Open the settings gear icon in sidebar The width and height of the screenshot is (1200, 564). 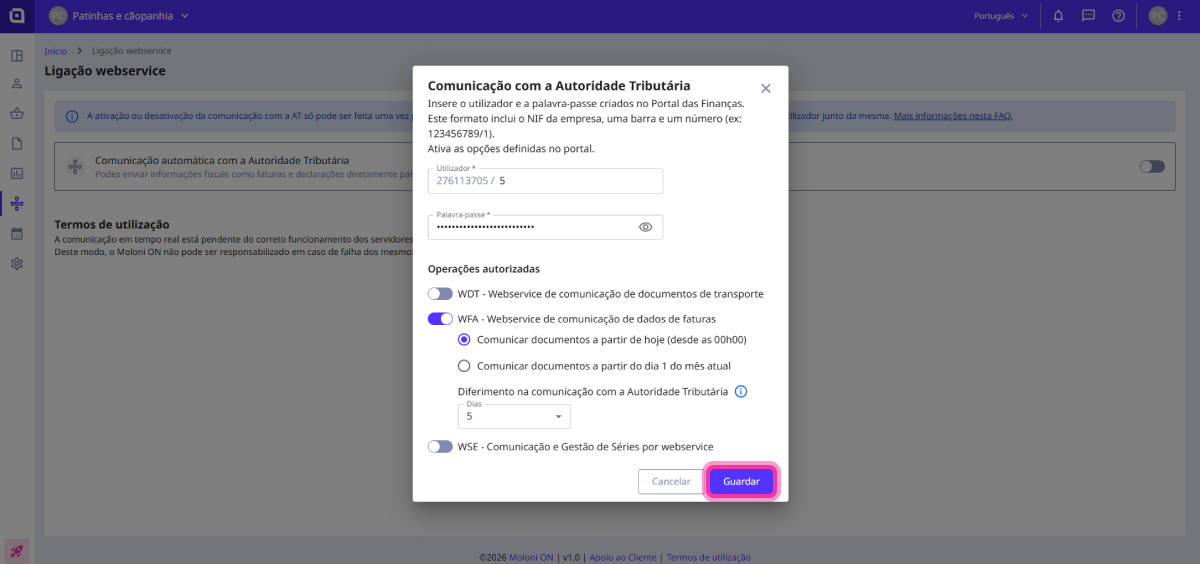tap(17, 264)
